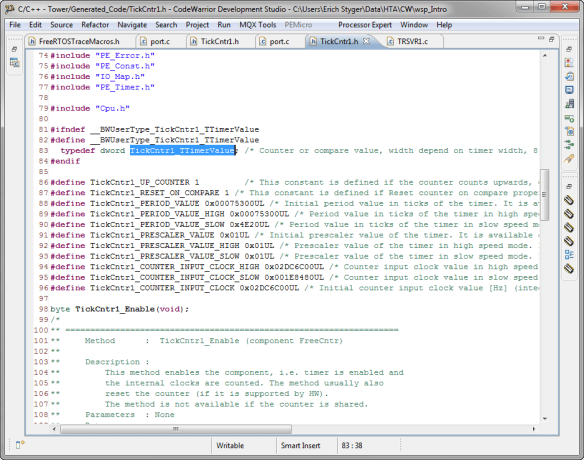Click on #include "PE_Error.h" line

(102, 55)
